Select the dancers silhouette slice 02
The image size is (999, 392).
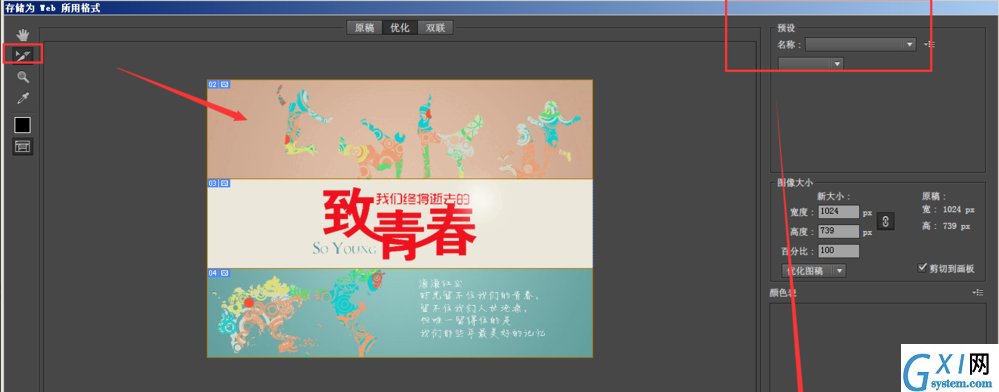pyautogui.click(x=400, y=129)
